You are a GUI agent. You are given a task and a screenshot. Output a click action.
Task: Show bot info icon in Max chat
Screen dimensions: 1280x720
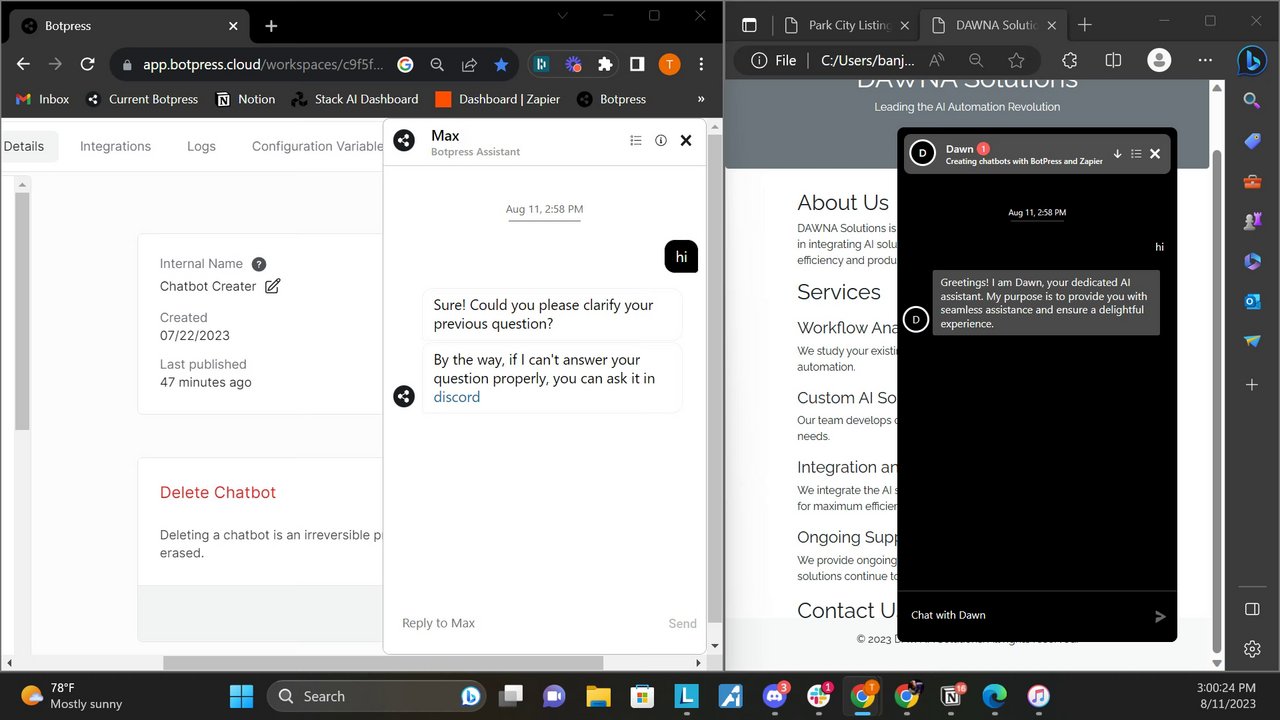point(661,141)
